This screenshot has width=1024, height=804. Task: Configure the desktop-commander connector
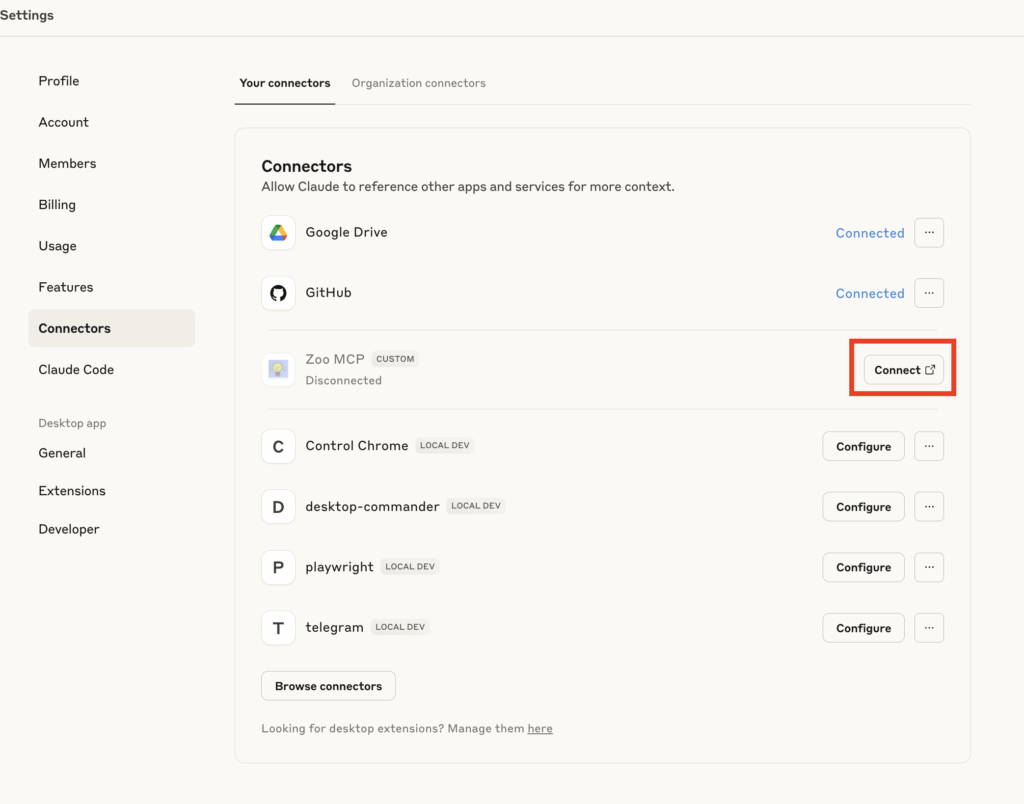click(x=863, y=507)
